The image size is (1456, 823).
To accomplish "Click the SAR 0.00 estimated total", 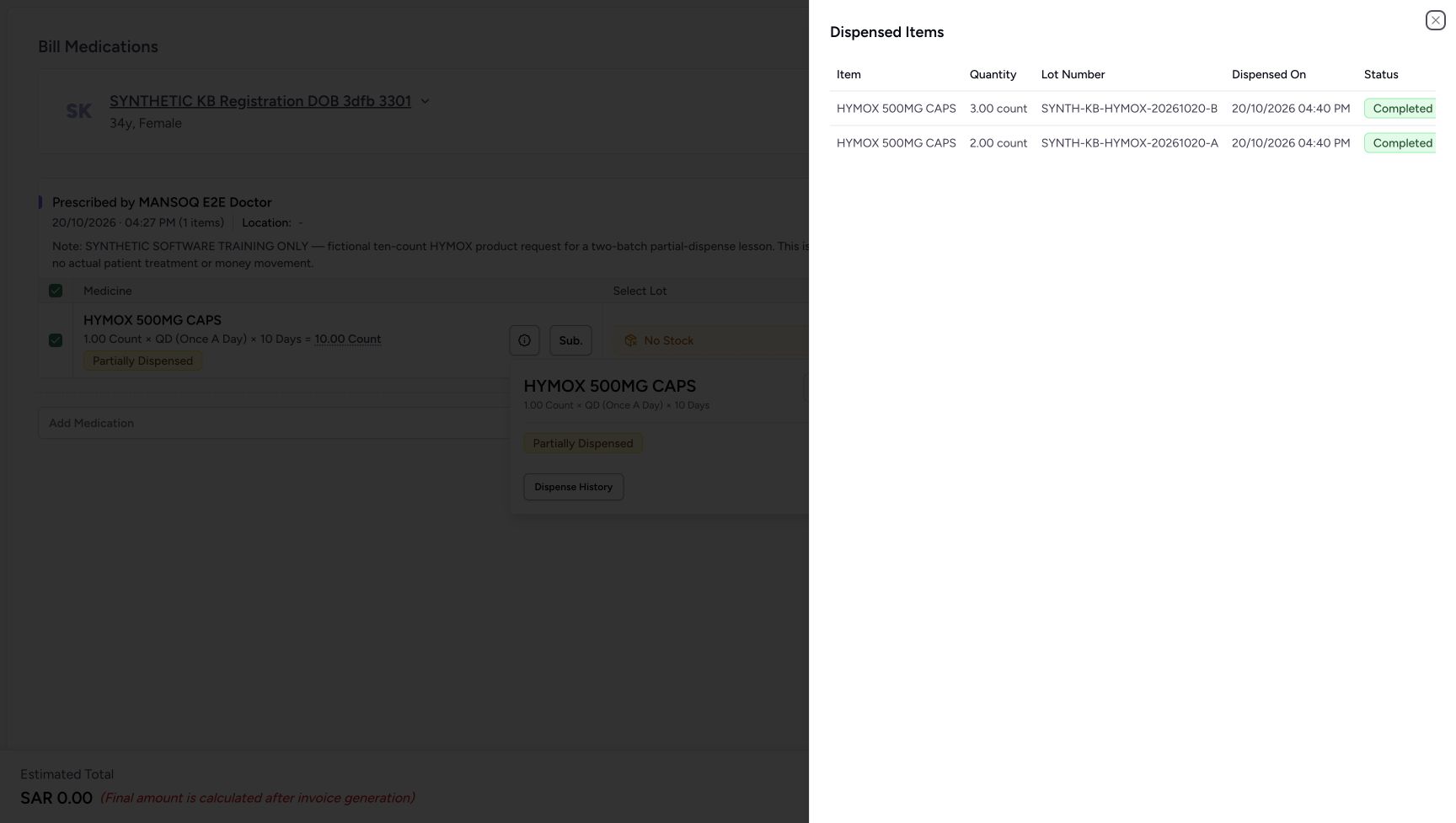I will tap(56, 798).
